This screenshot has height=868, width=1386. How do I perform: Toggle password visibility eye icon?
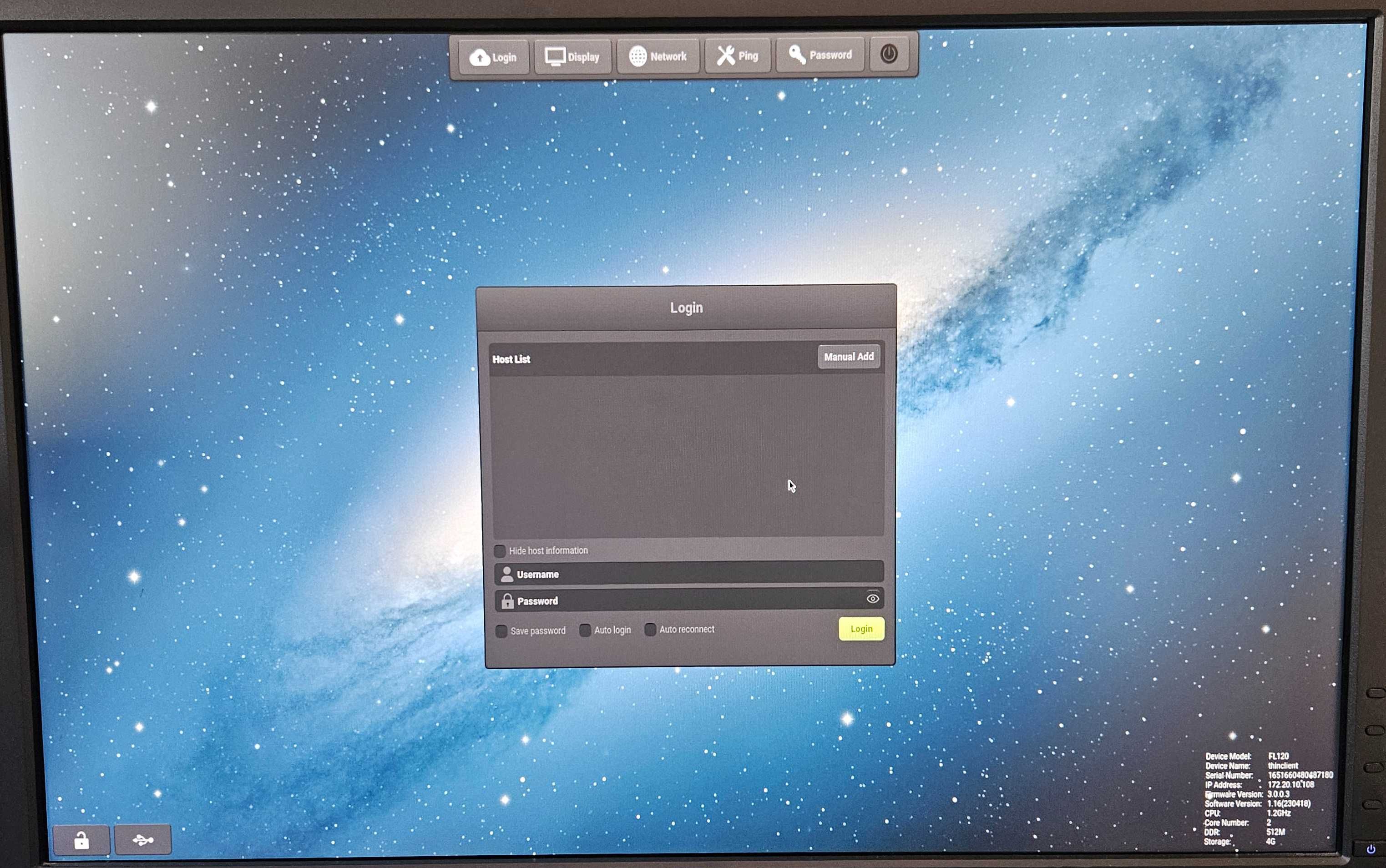click(873, 599)
